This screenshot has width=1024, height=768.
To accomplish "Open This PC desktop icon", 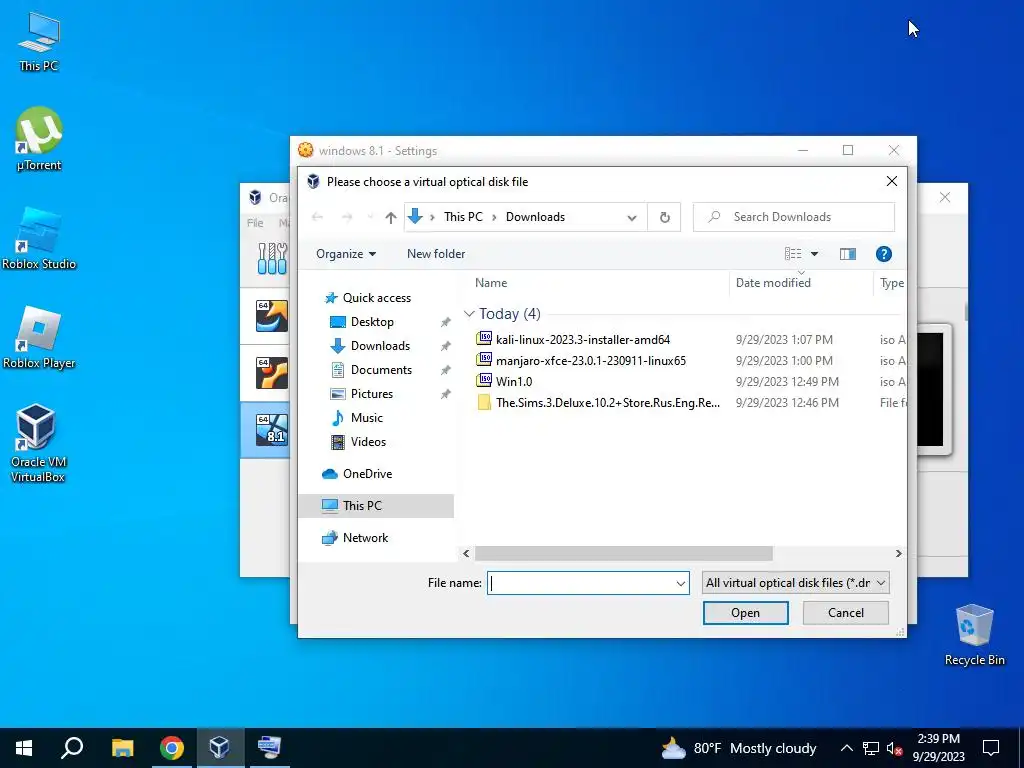I will click(x=39, y=42).
